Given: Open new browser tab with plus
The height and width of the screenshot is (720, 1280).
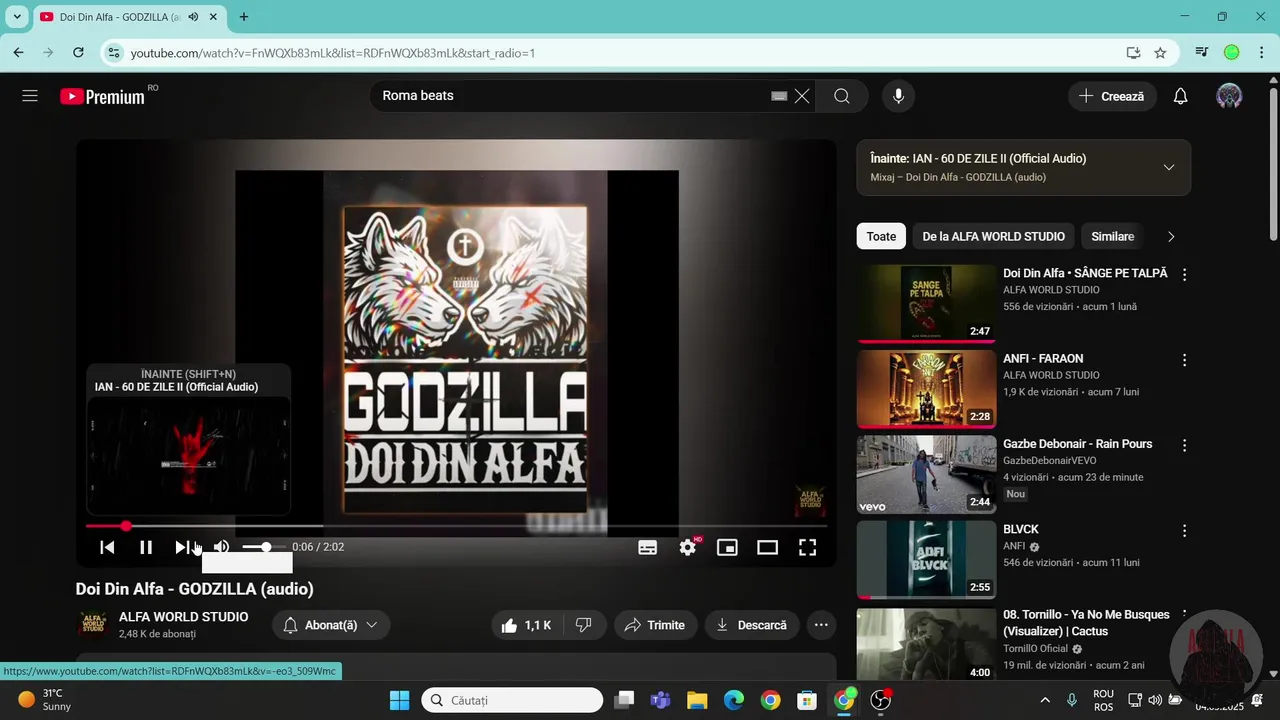Looking at the screenshot, I should coord(244,17).
